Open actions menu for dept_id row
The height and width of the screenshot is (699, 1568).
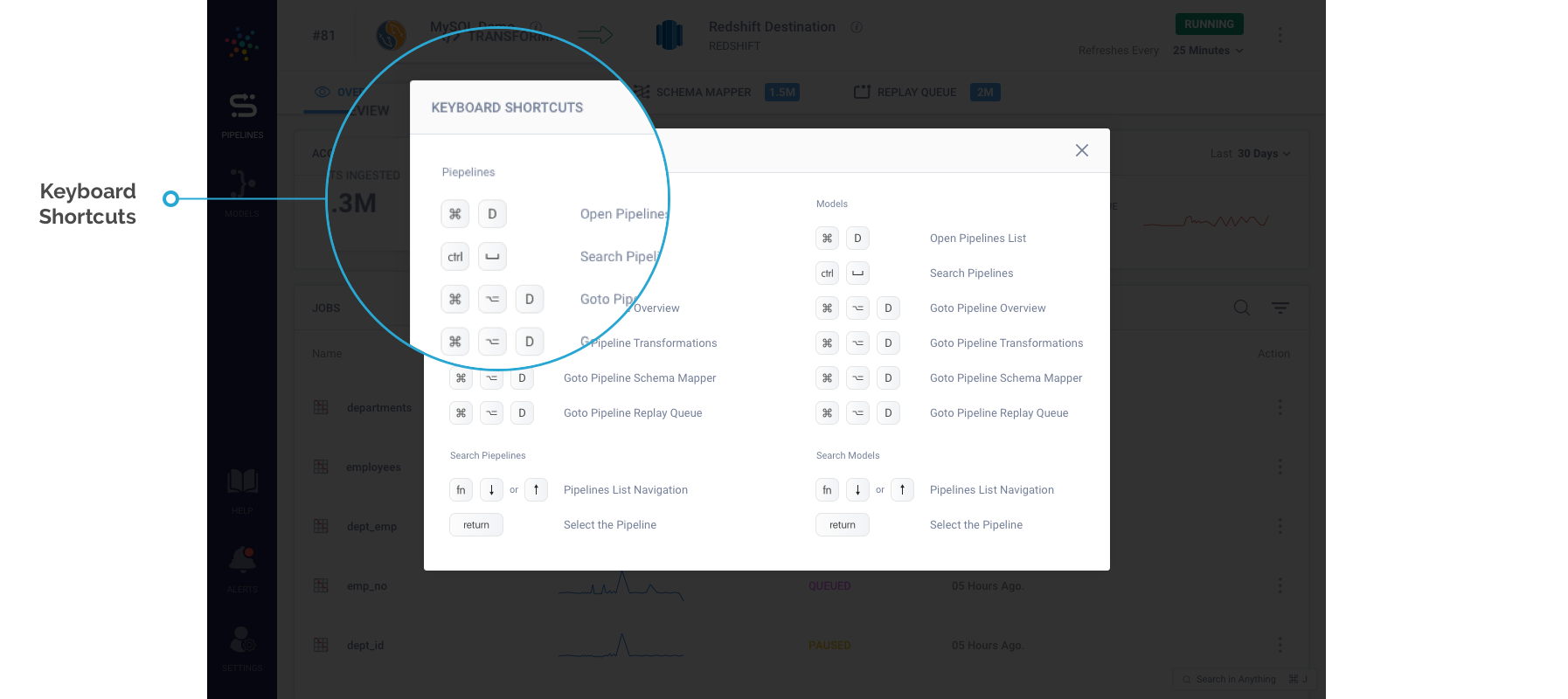1280,645
